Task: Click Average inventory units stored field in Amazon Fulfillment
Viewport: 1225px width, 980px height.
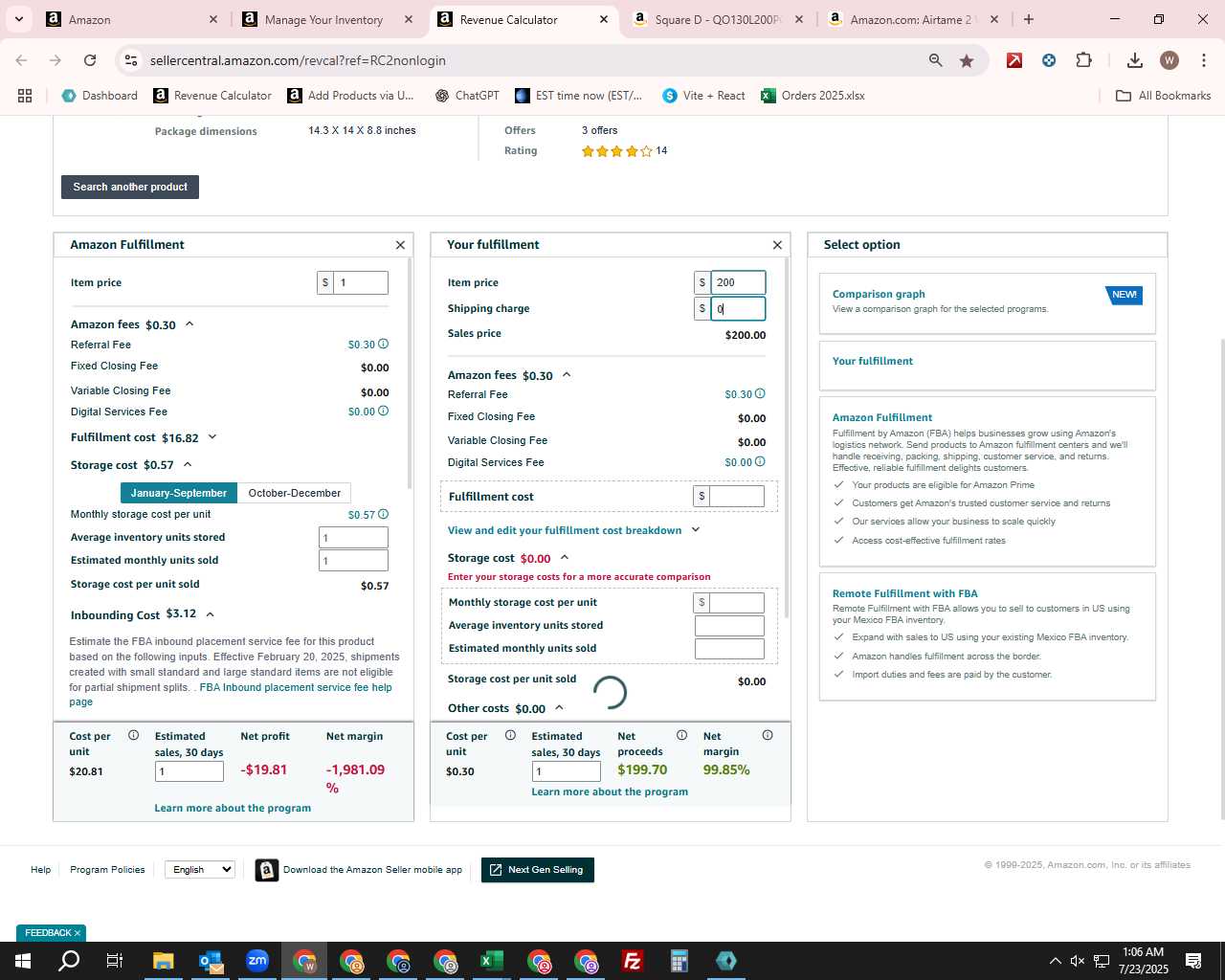Action: 353,538
